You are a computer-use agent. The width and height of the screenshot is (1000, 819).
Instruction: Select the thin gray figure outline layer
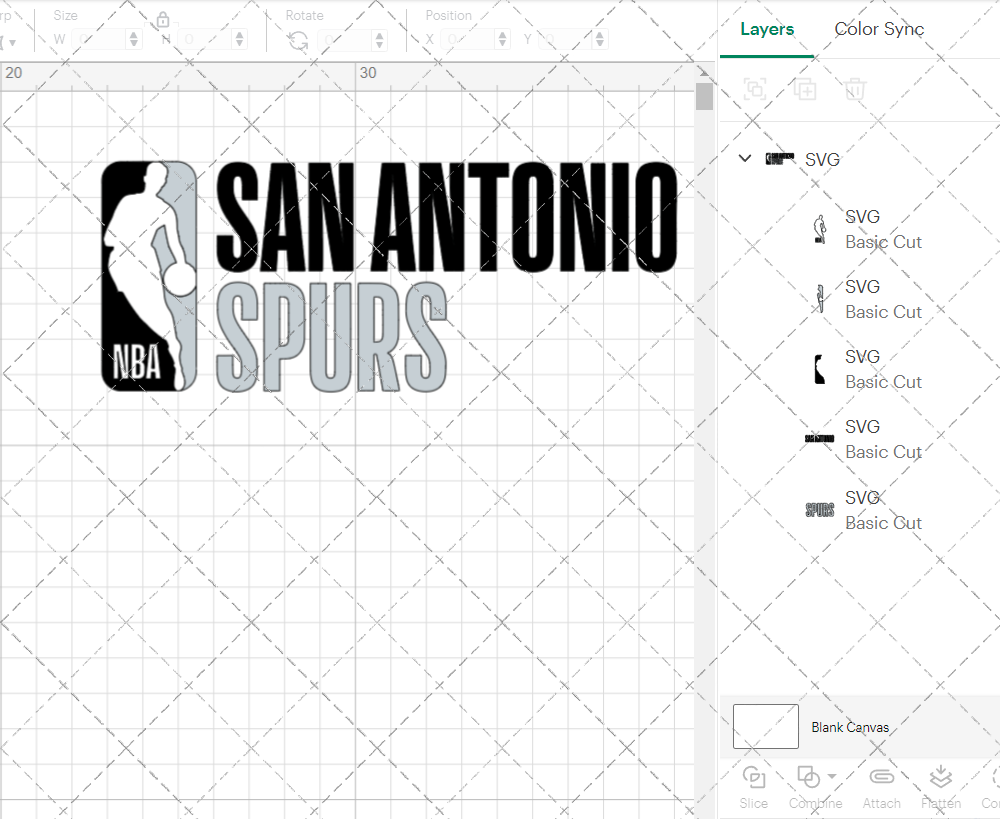coord(820,299)
